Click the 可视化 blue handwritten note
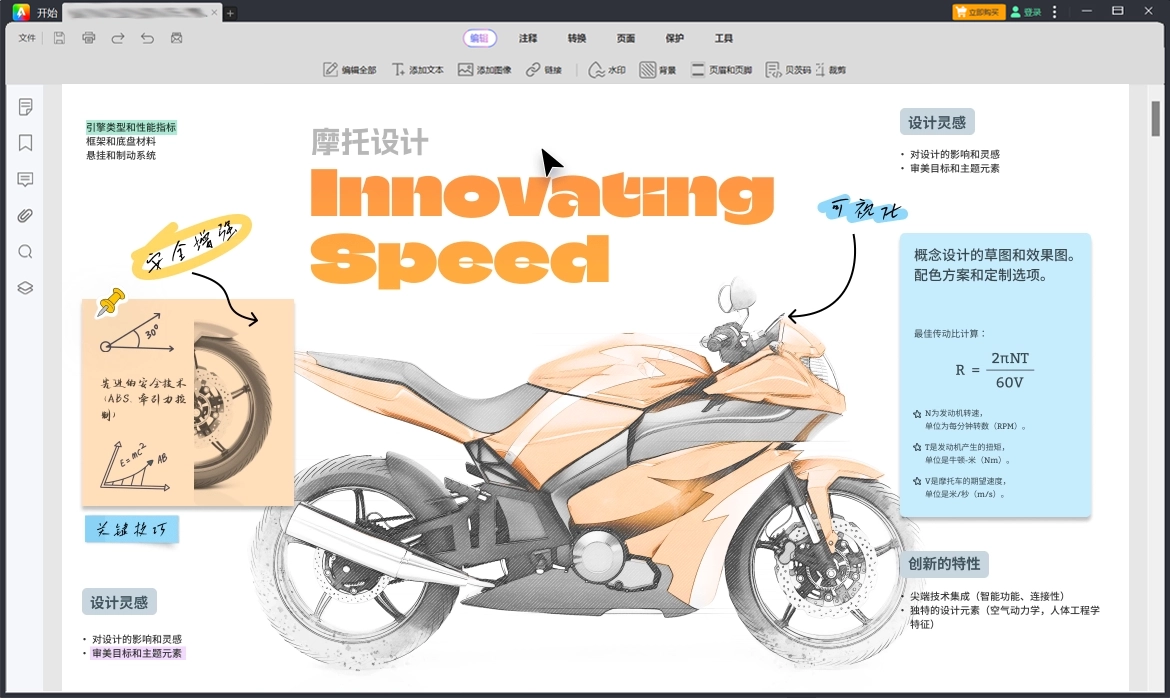The height and width of the screenshot is (698, 1170). pyautogui.click(x=864, y=209)
